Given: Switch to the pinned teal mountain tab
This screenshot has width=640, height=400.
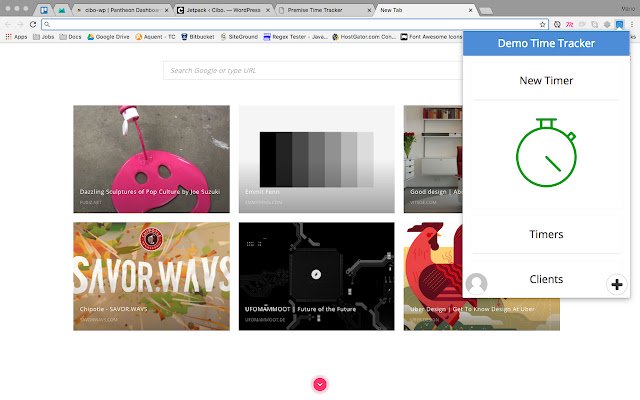Looking at the screenshot, I should click(x=62, y=10).
